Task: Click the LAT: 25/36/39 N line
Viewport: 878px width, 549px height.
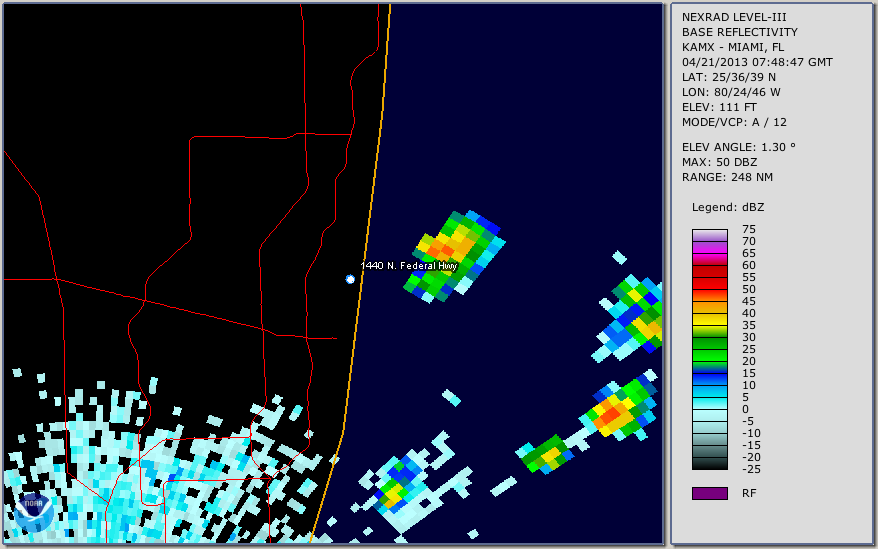Action: (728, 77)
